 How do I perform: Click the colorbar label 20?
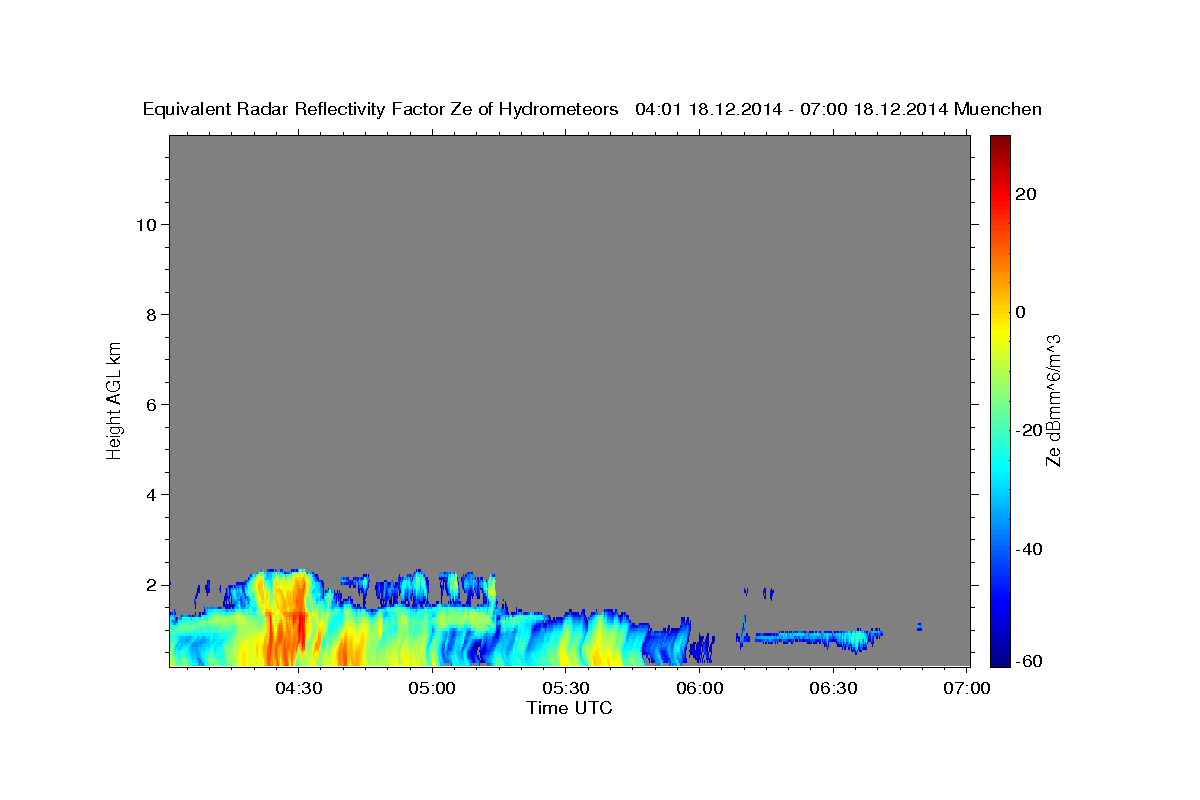(x=1026, y=194)
